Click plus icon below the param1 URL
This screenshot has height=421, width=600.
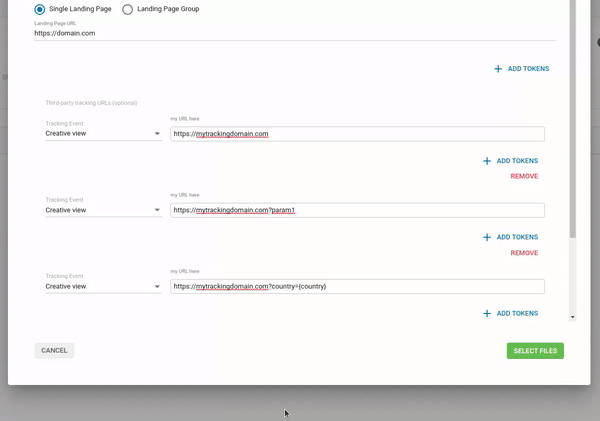tap(487, 237)
